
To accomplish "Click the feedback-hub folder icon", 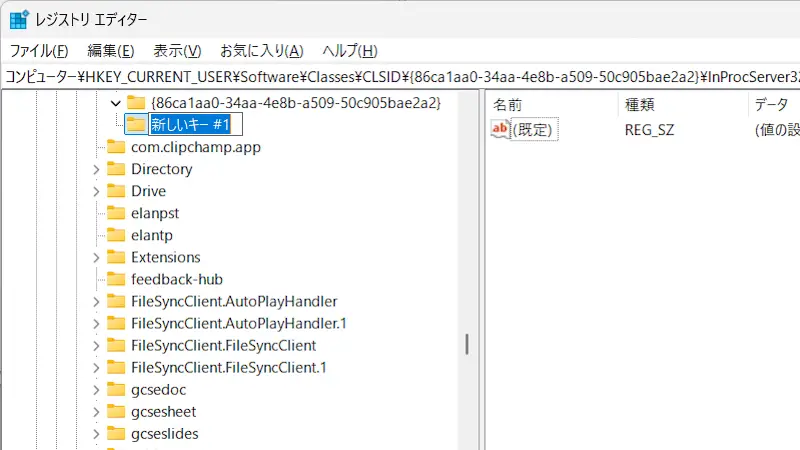I will [x=116, y=279].
